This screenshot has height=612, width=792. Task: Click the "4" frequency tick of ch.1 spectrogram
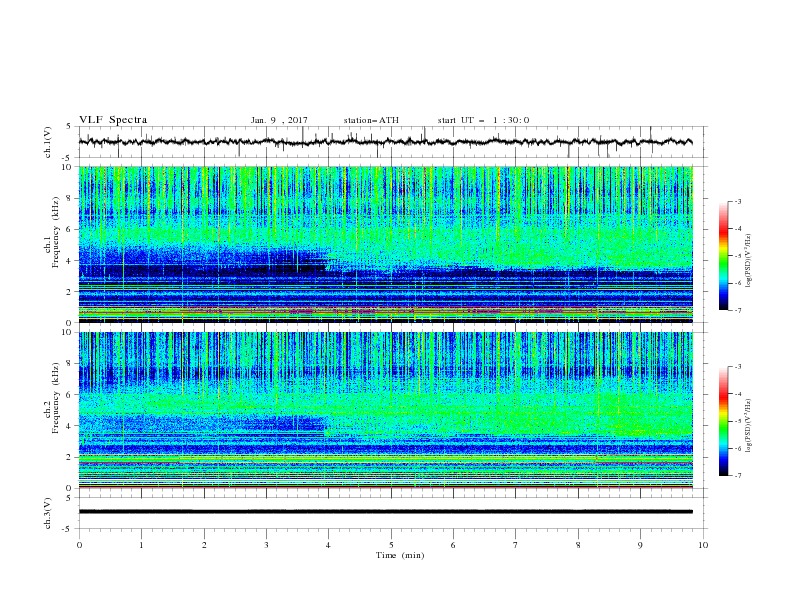coord(70,261)
